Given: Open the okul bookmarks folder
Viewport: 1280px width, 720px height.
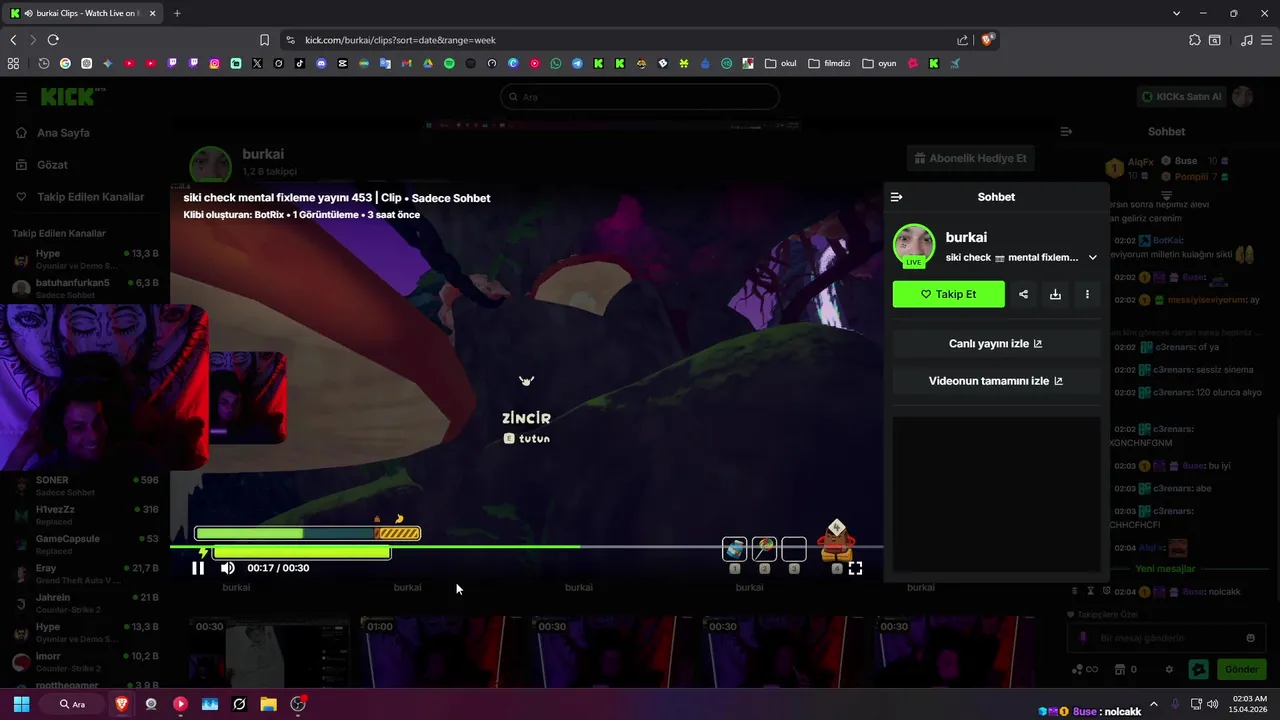Looking at the screenshot, I should (x=781, y=63).
